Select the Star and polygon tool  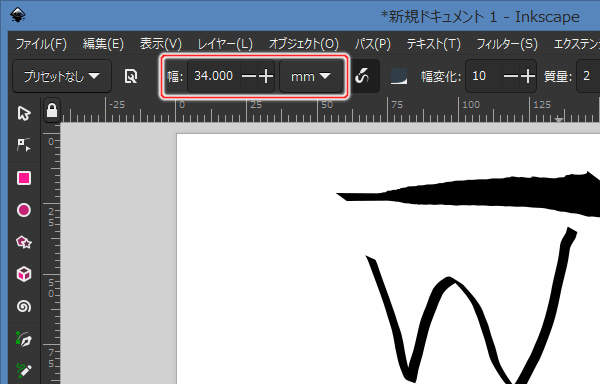pyautogui.click(x=24, y=242)
